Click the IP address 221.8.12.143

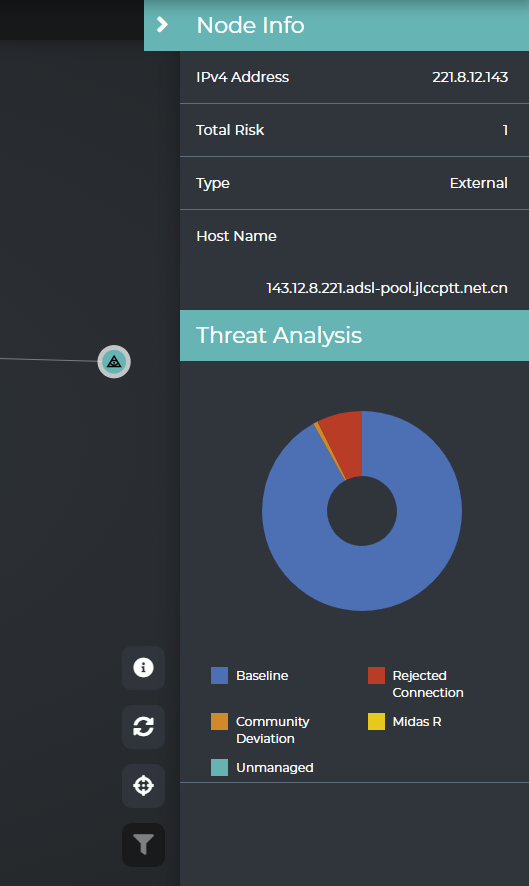tap(470, 77)
